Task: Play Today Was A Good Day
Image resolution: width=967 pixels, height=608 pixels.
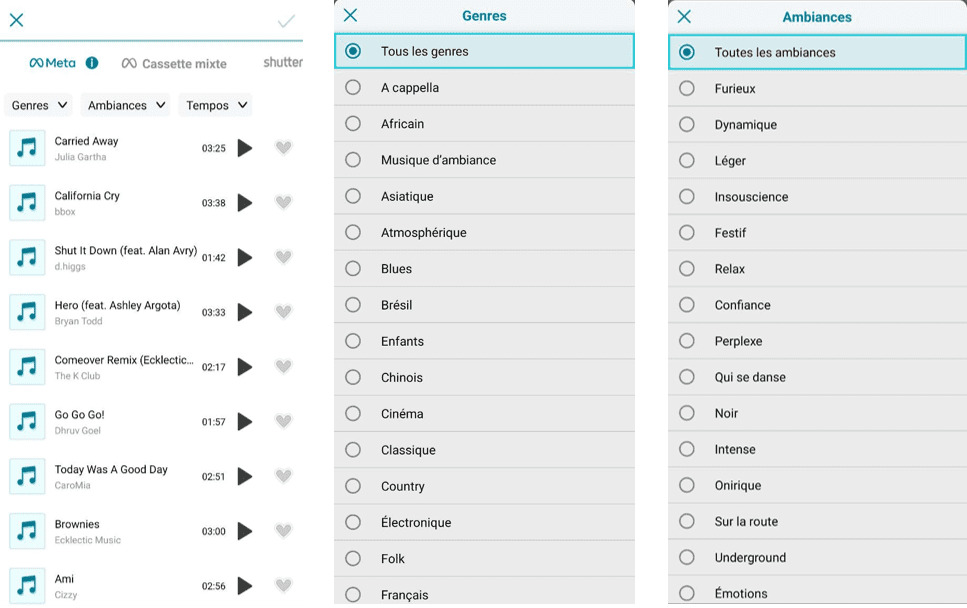Action: tap(245, 477)
